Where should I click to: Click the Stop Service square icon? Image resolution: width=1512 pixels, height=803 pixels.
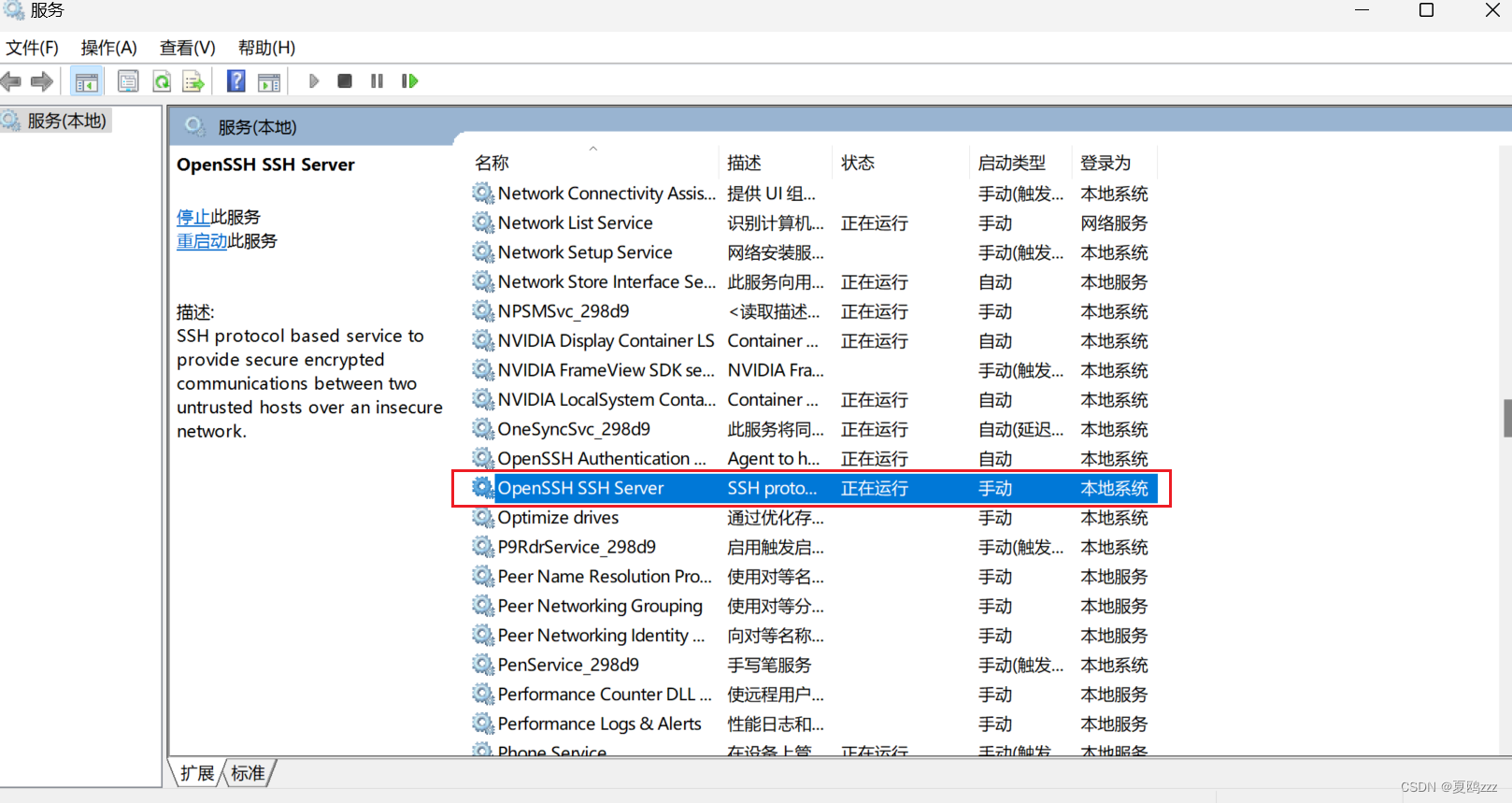click(345, 81)
